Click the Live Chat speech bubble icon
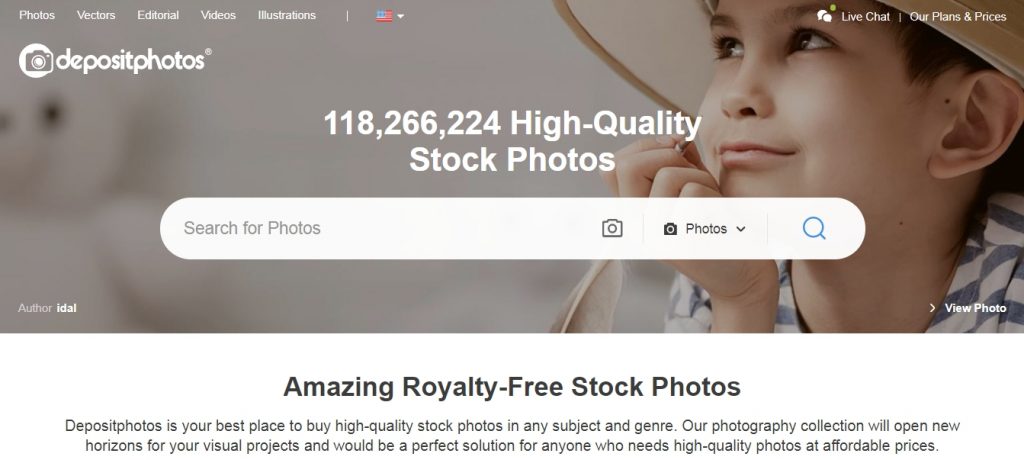This screenshot has height=460, width=1024. (825, 14)
